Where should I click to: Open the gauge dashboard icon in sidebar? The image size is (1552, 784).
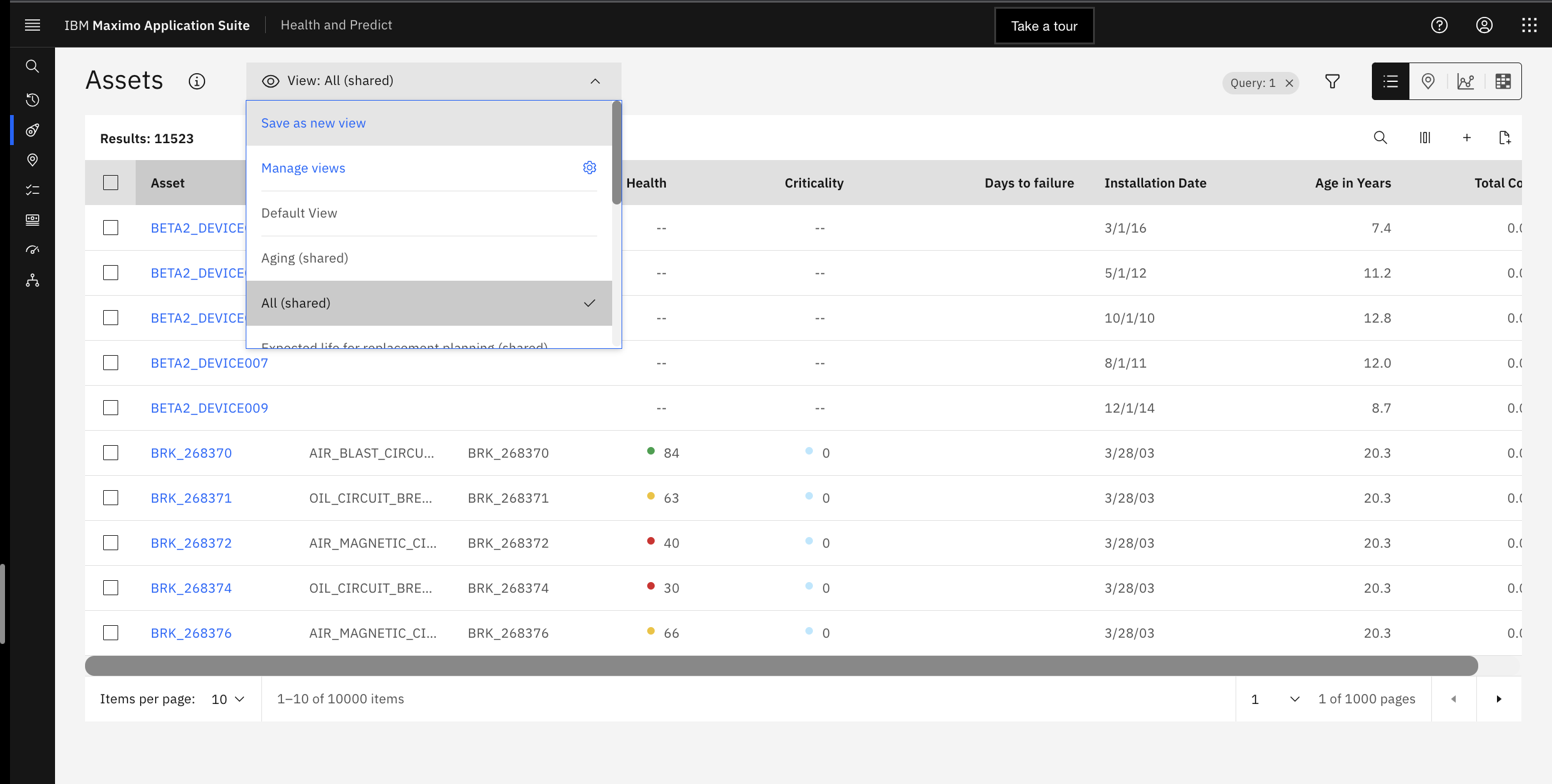pyautogui.click(x=33, y=250)
